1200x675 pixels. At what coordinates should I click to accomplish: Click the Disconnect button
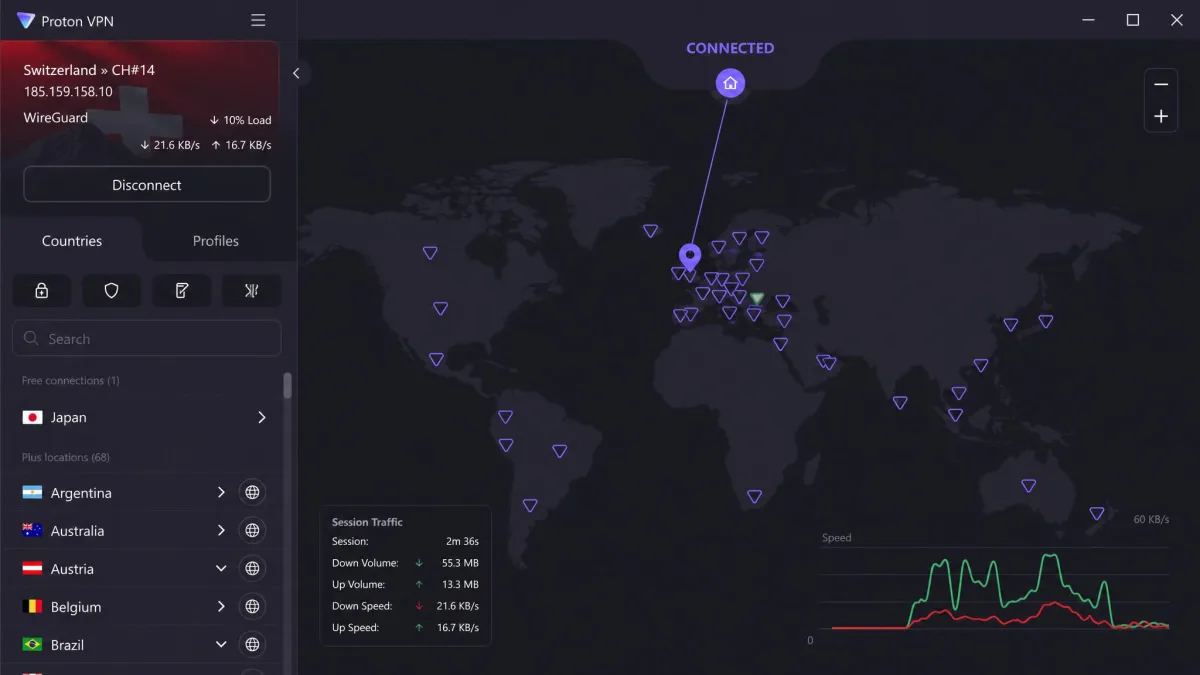click(x=147, y=185)
